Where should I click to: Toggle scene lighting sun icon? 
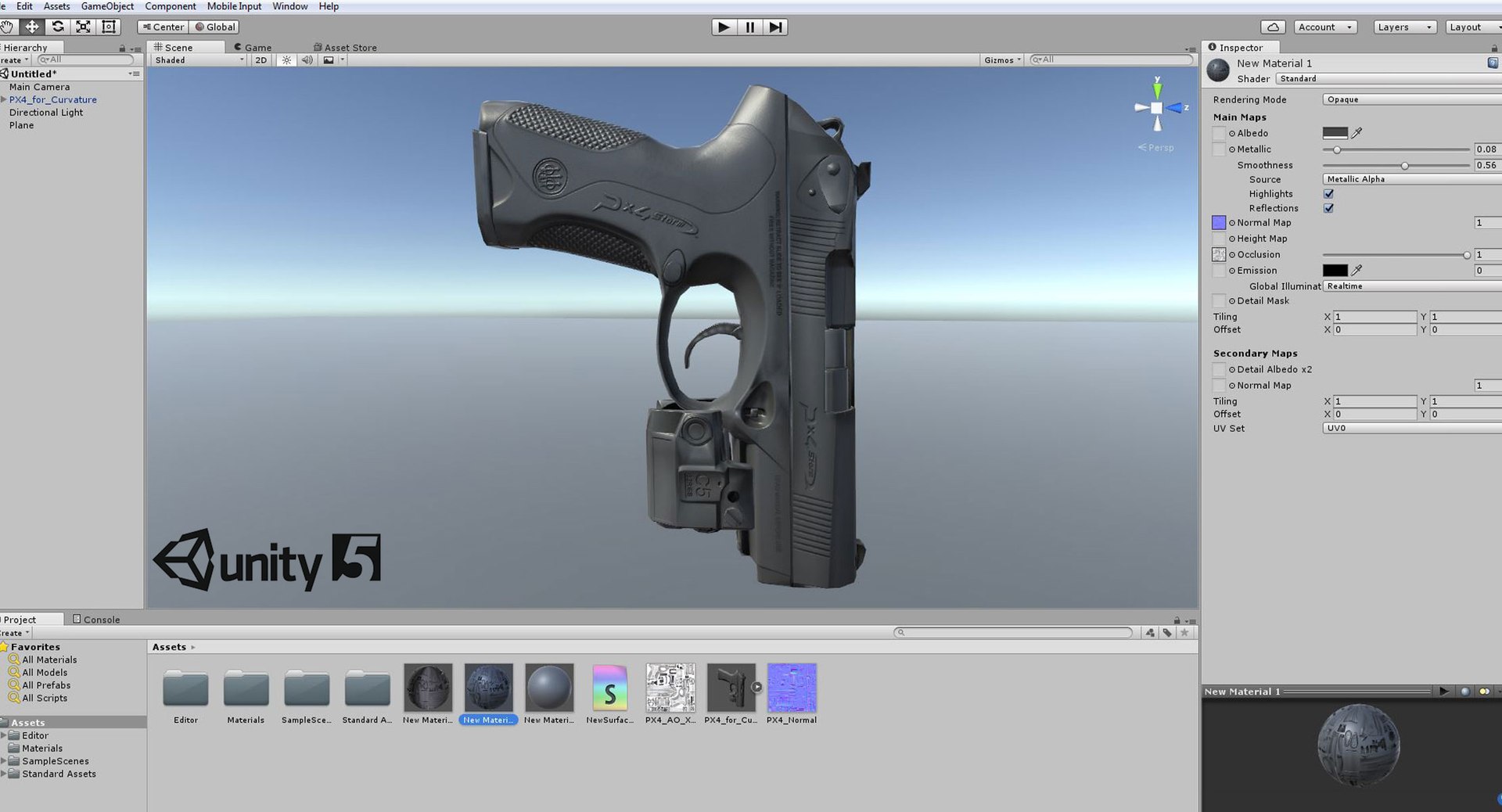286,60
